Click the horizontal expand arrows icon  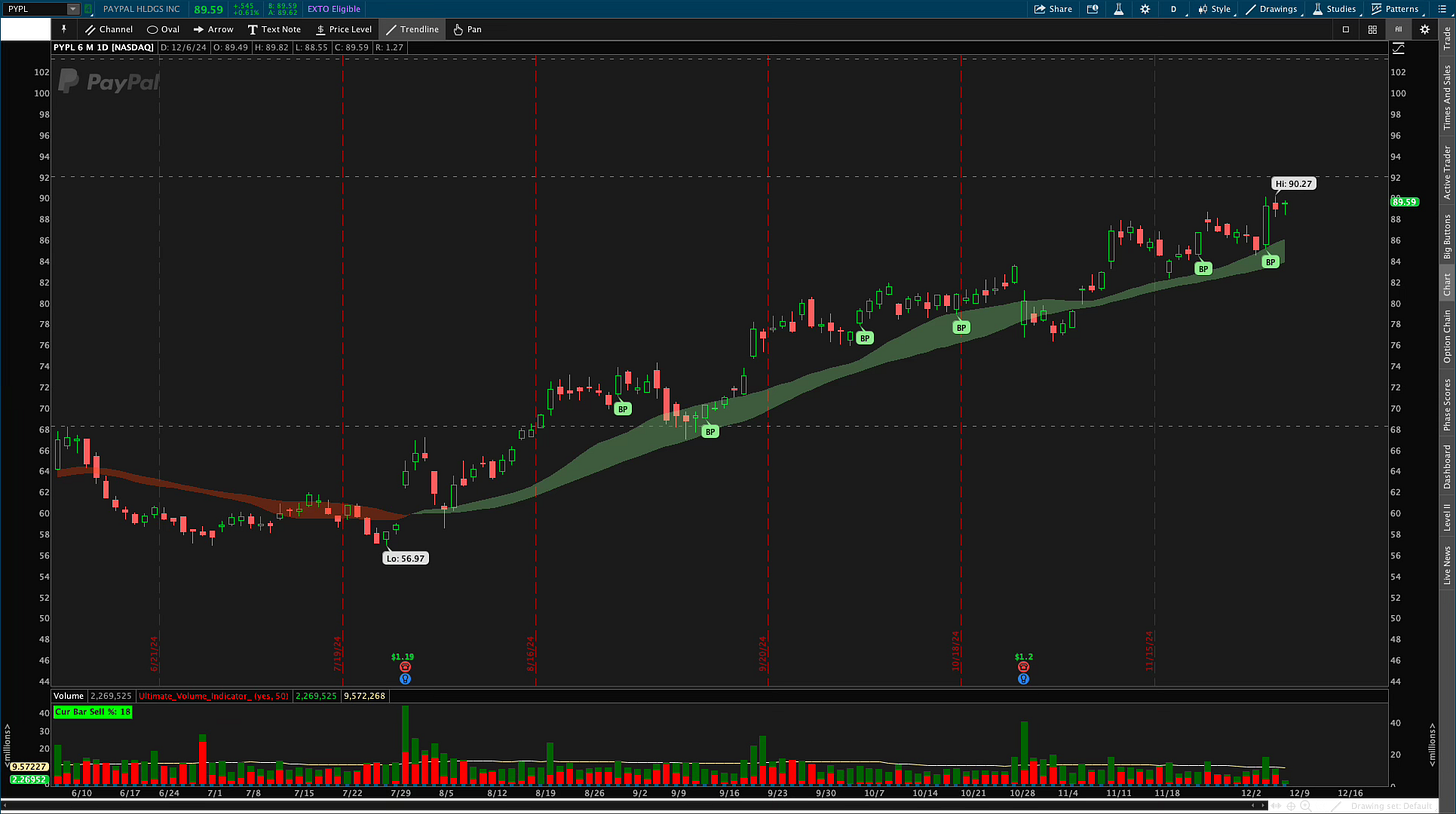click(1275, 806)
